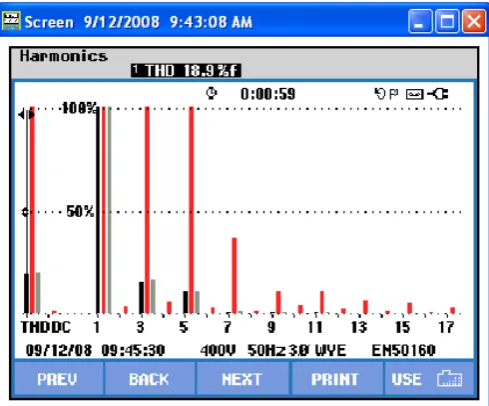The image size is (489, 406).
Task: Click the clock timer icon
Action: click(211, 93)
